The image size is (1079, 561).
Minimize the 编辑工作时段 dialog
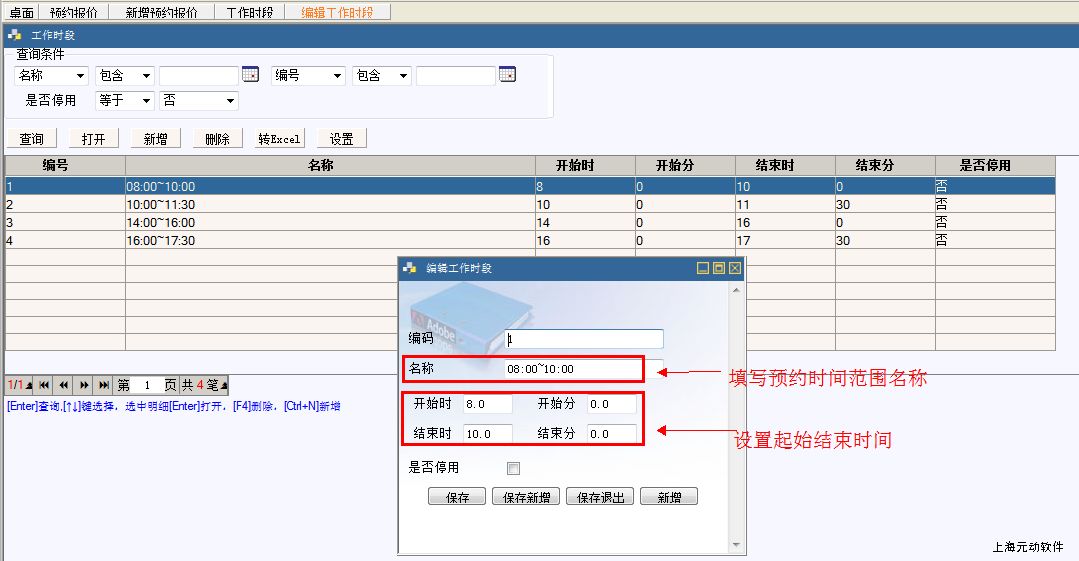703,268
